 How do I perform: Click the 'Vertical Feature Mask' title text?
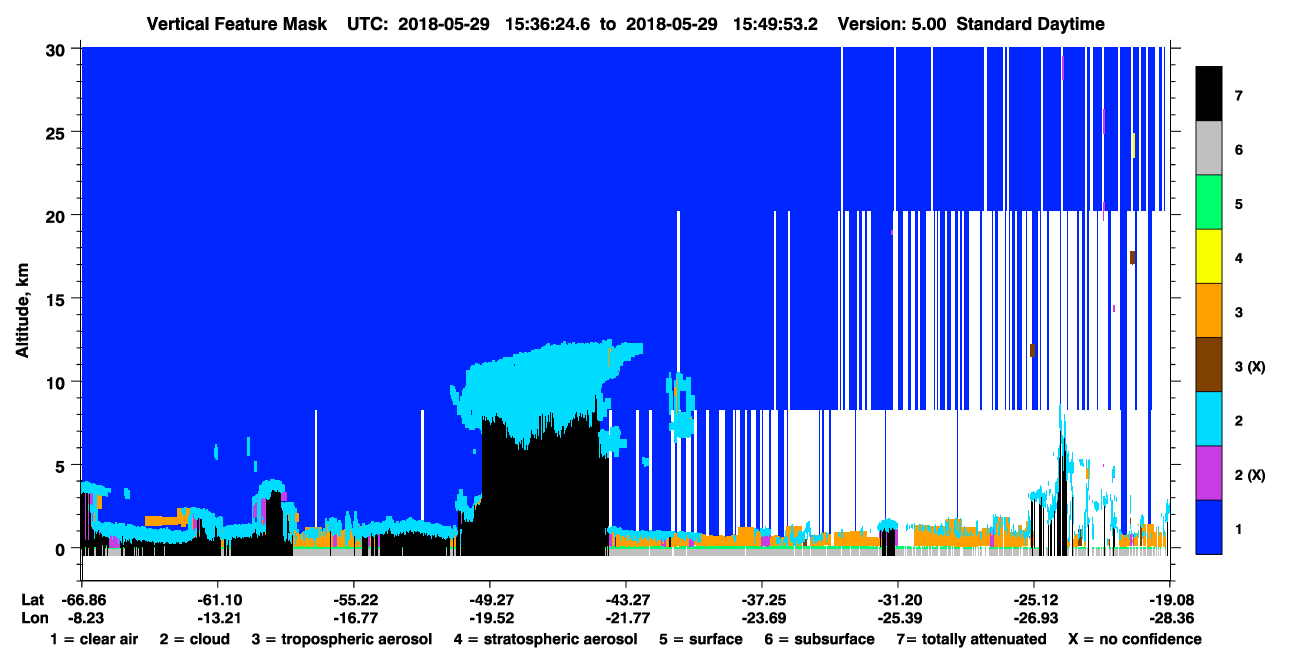pyautogui.click(x=237, y=24)
